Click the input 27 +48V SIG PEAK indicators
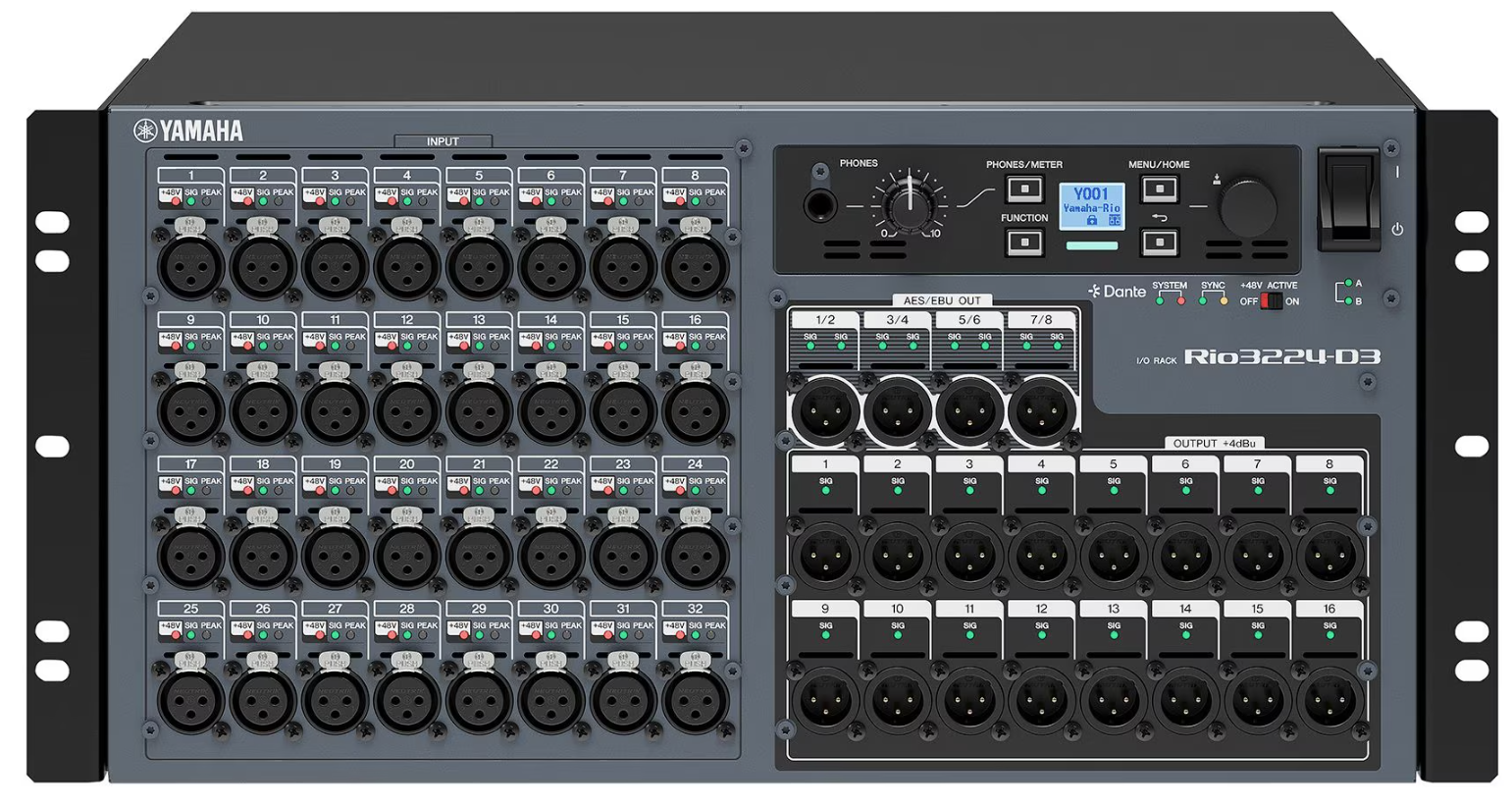The width and height of the screenshot is (1512, 807). coord(335,630)
